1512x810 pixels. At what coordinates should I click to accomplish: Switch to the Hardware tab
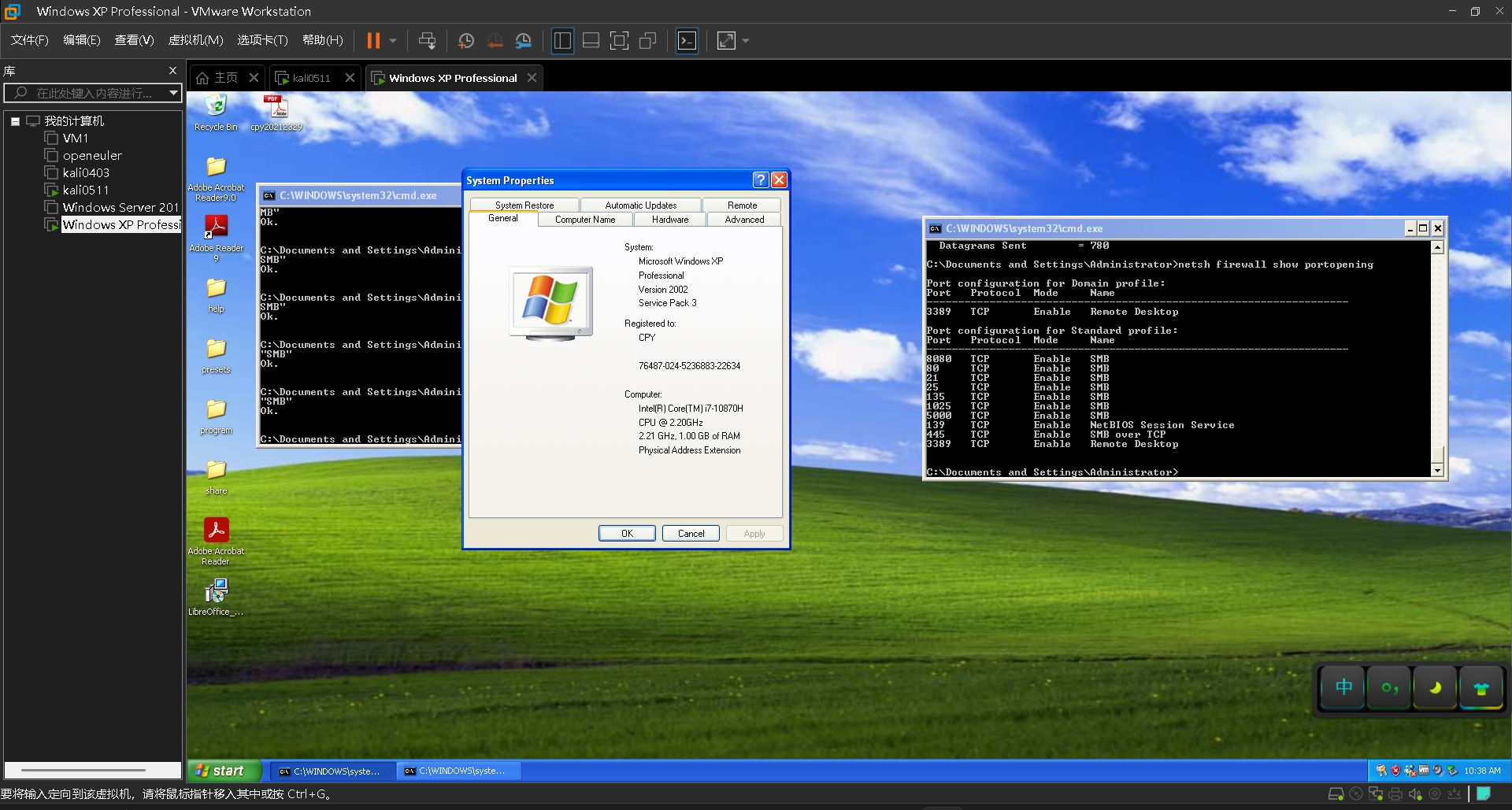670,220
